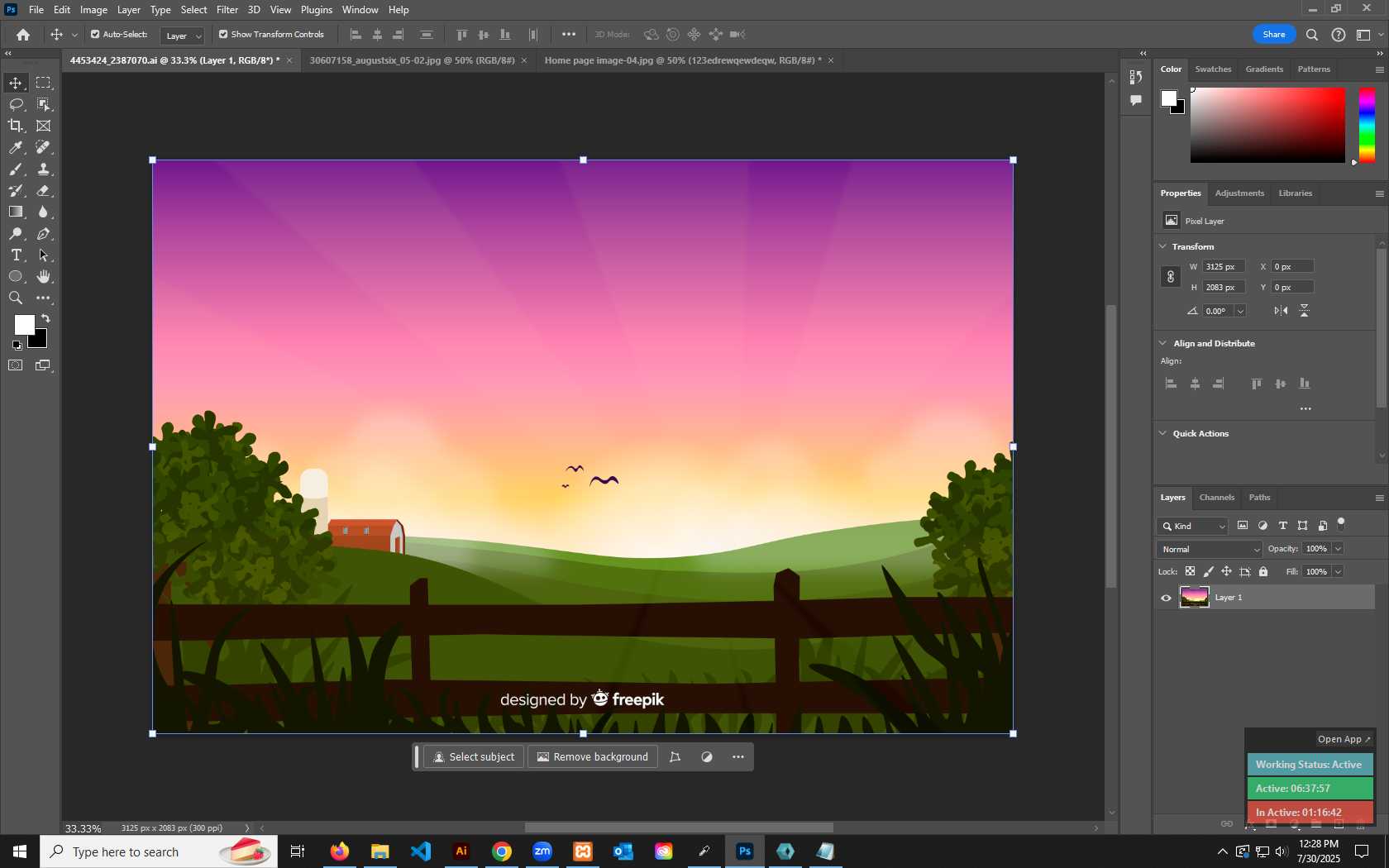
Task: Choose the Blur tool
Action: 43,212
